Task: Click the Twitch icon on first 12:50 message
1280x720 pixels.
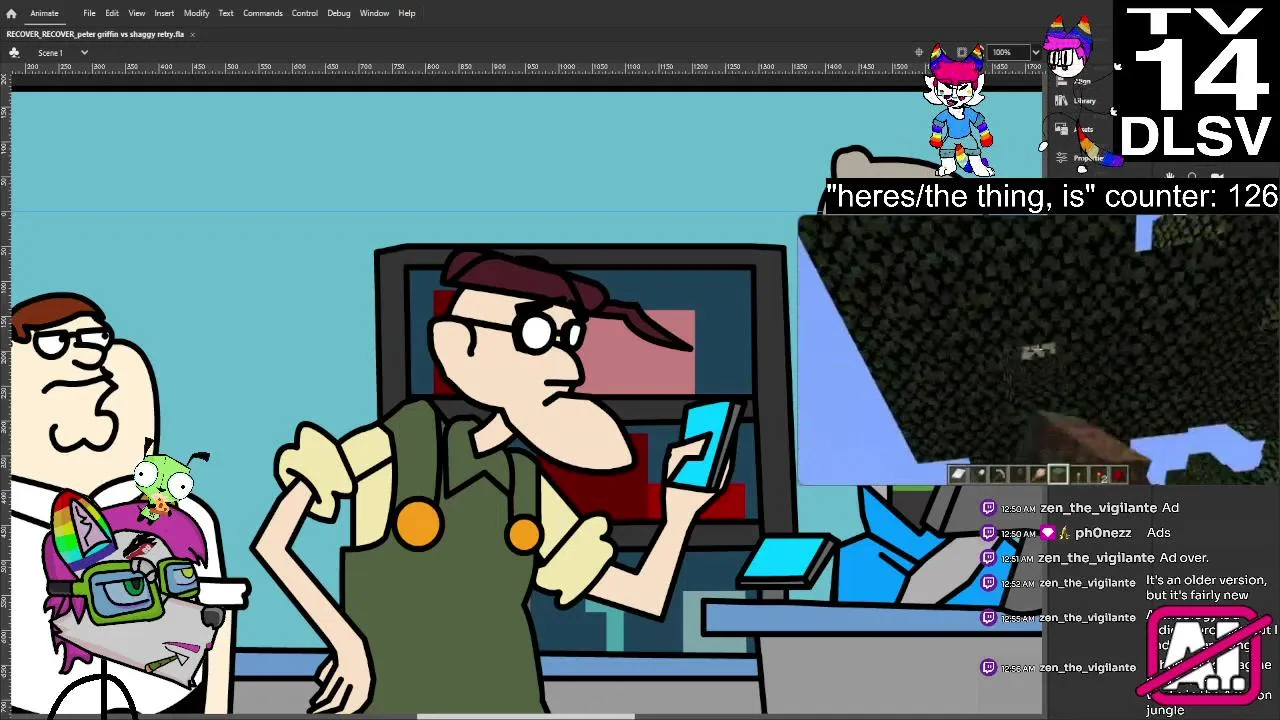Action: 989,508
